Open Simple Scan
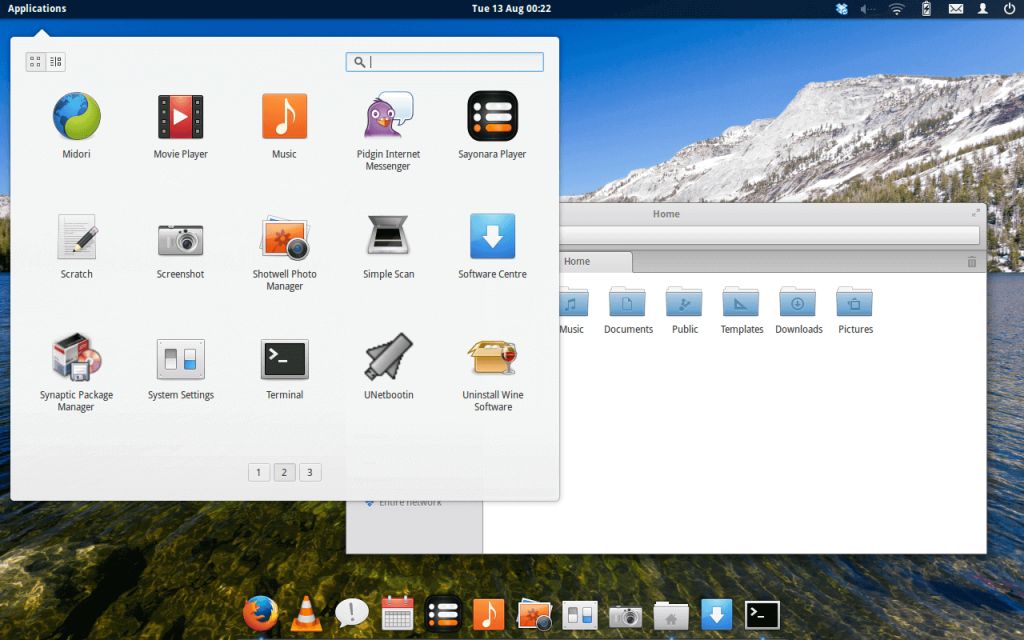1024x640 pixels. tap(388, 235)
